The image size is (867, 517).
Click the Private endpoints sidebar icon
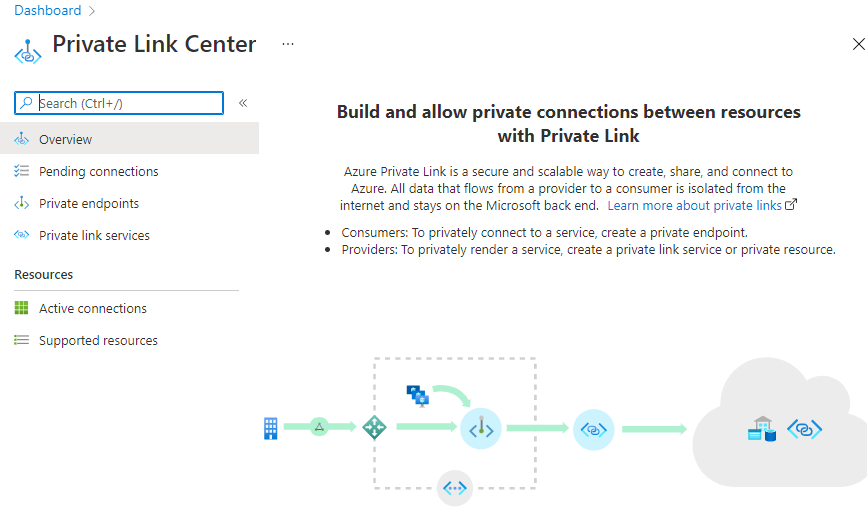tap(22, 203)
